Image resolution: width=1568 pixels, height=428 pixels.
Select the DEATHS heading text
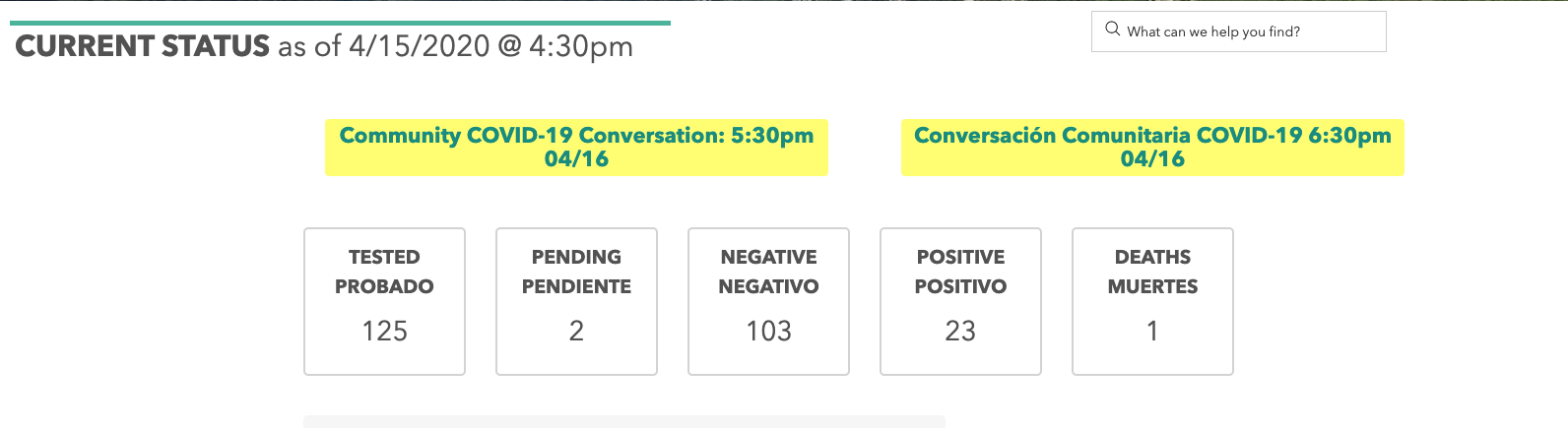click(x=1152, y=257)
